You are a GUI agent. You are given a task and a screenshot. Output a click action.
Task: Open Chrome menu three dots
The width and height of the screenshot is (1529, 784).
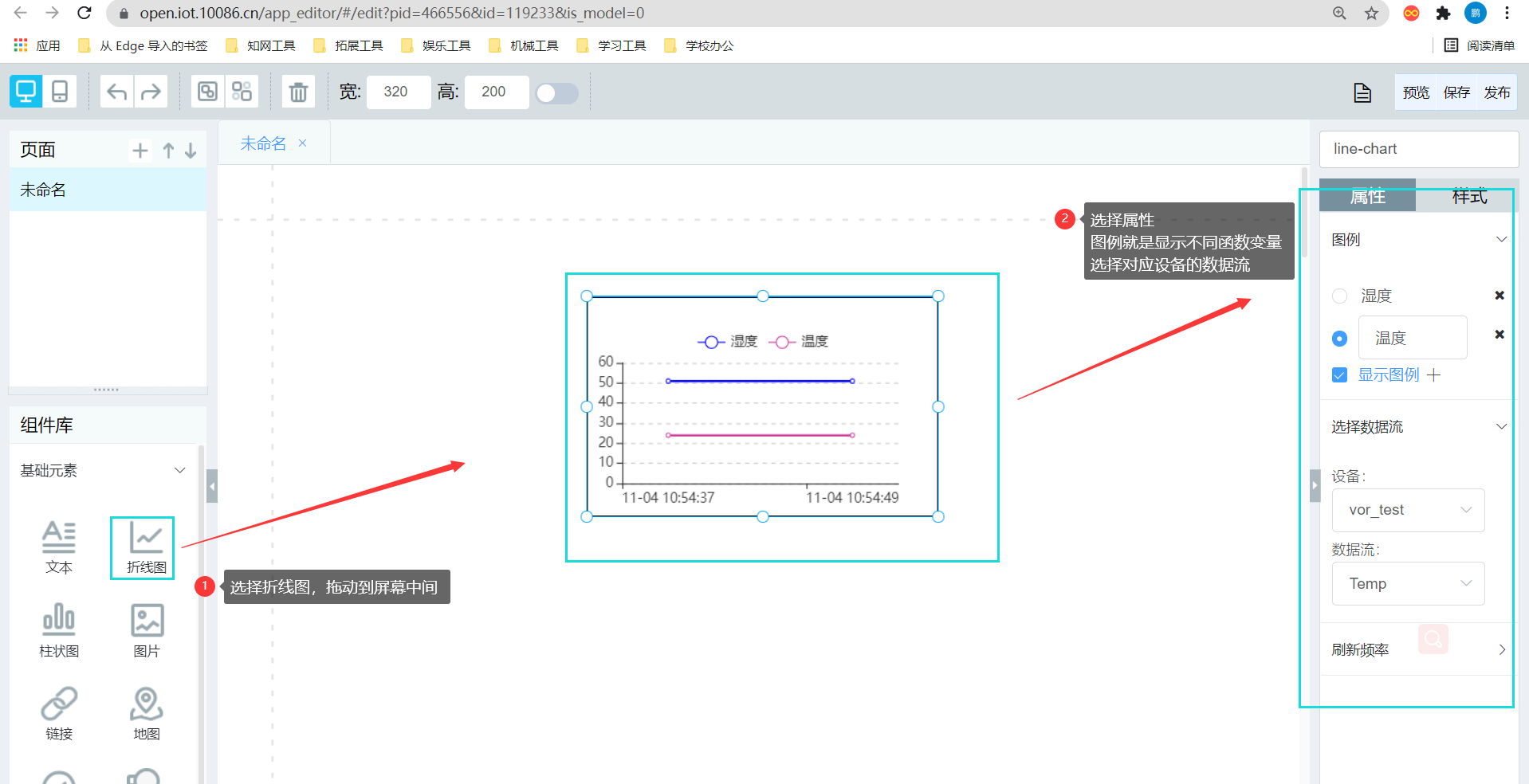click(x=1507, y=13)
